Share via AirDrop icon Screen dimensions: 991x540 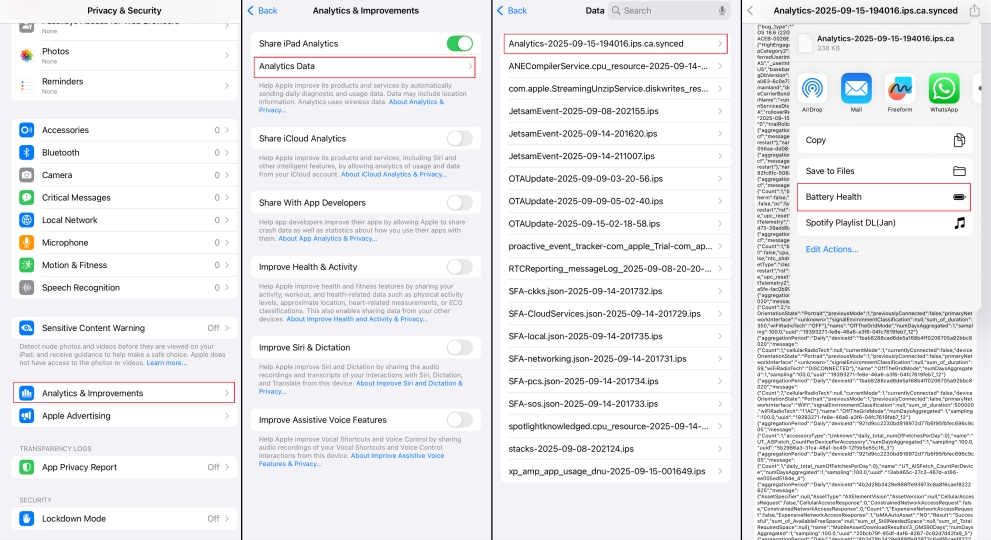pyautogui.click(x=812, y=89)
